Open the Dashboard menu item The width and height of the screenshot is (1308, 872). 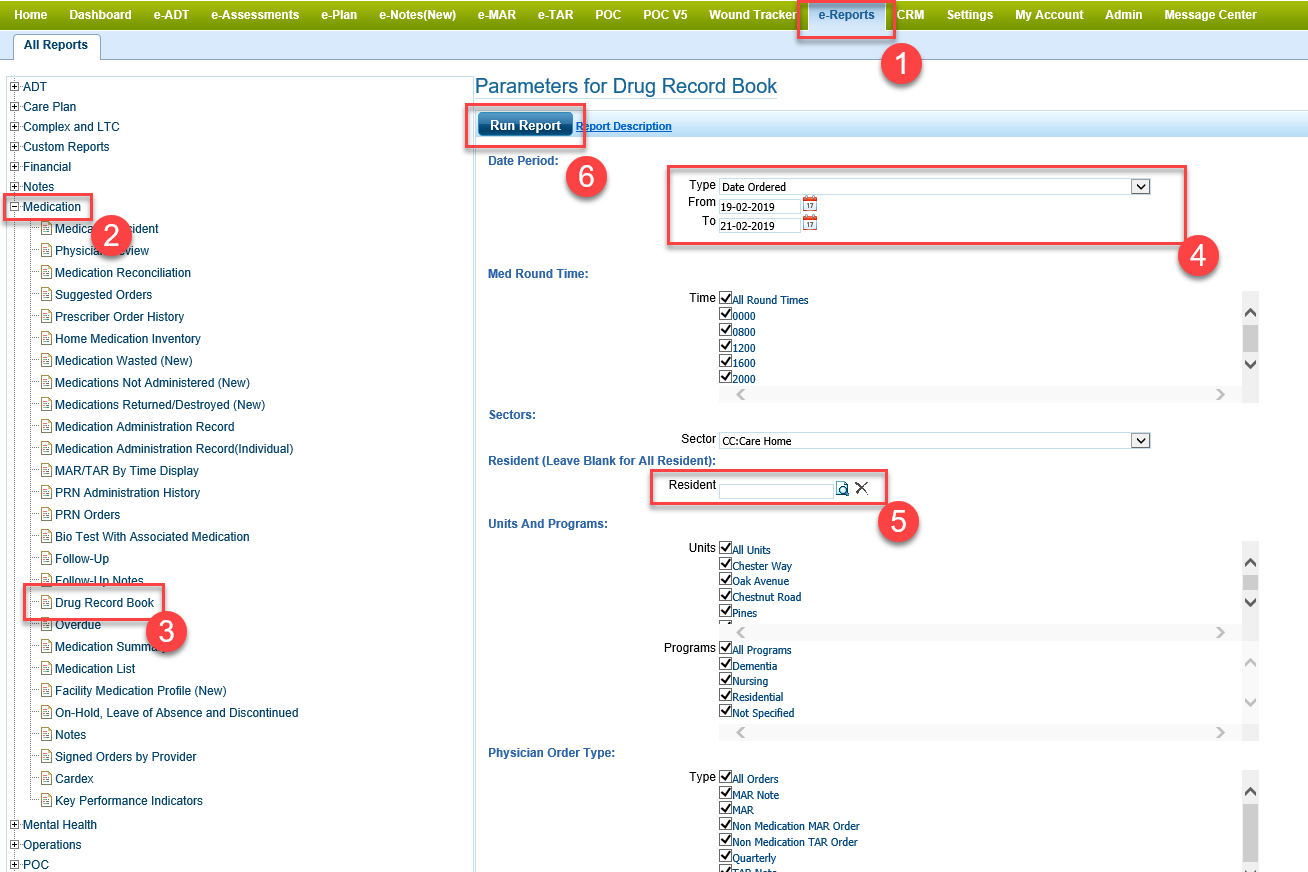(x=100, y=15)
